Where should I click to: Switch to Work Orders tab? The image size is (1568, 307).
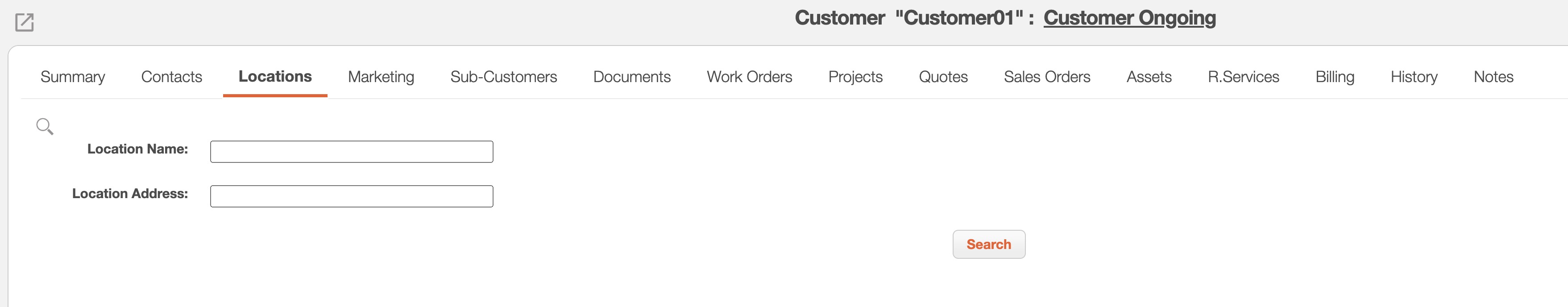tap(749, 77)
